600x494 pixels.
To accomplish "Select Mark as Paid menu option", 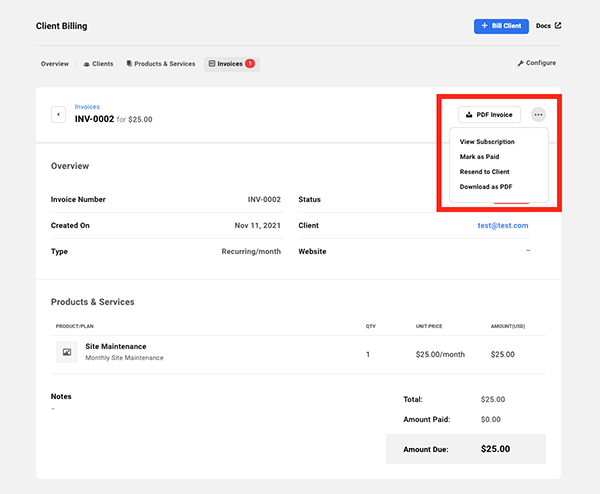I will [480, 157].
